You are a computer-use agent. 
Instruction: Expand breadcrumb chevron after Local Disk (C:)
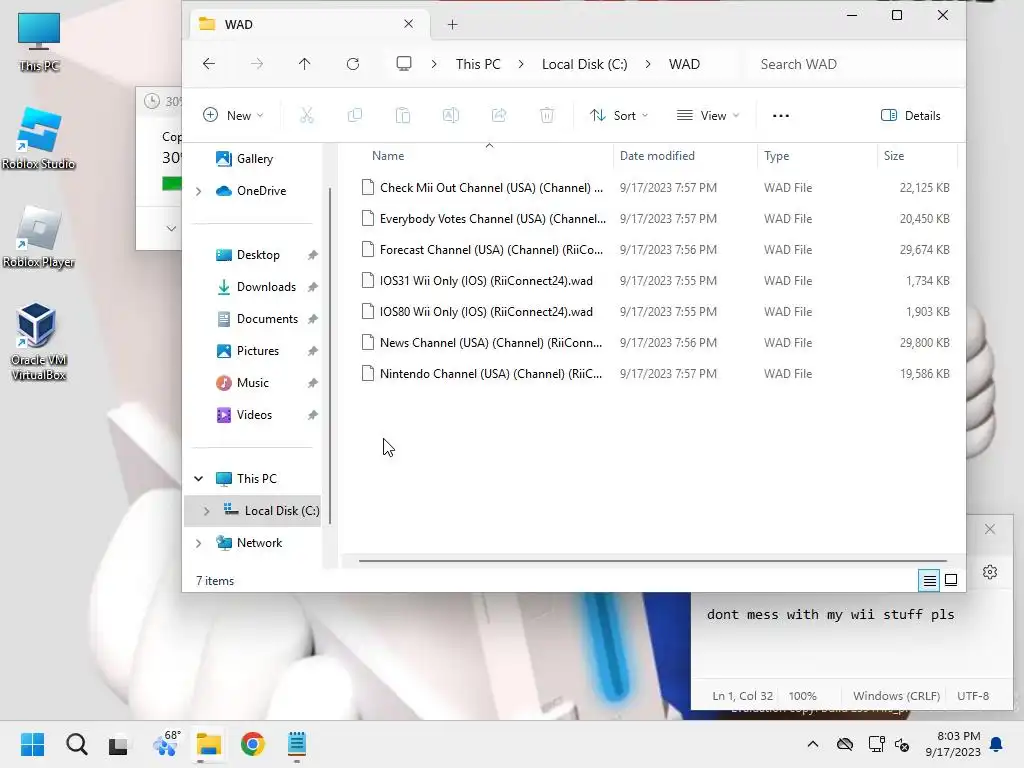[x=648, y=64]
